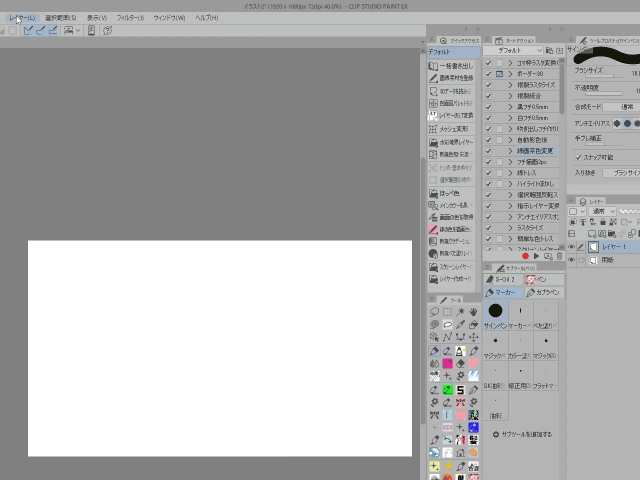This screenshot has width=640, height=480.
Task: Open the 表示(V) menu
Action: coord(97,18)
